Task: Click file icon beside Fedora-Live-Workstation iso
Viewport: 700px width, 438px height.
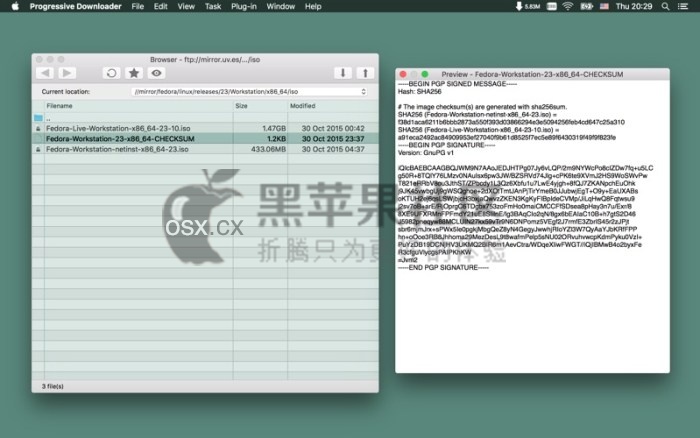Action: [x=38, y=129]
